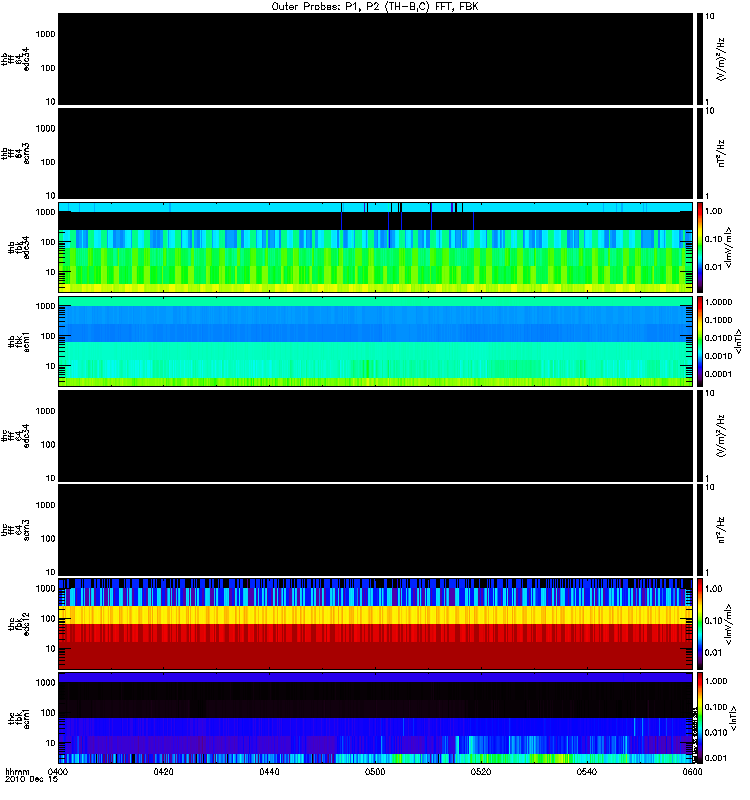Click the 0600 time axis label
Image resolution: width=750 pixels, height=800 pixels.
pyautogui.click(x=692, y=771)
